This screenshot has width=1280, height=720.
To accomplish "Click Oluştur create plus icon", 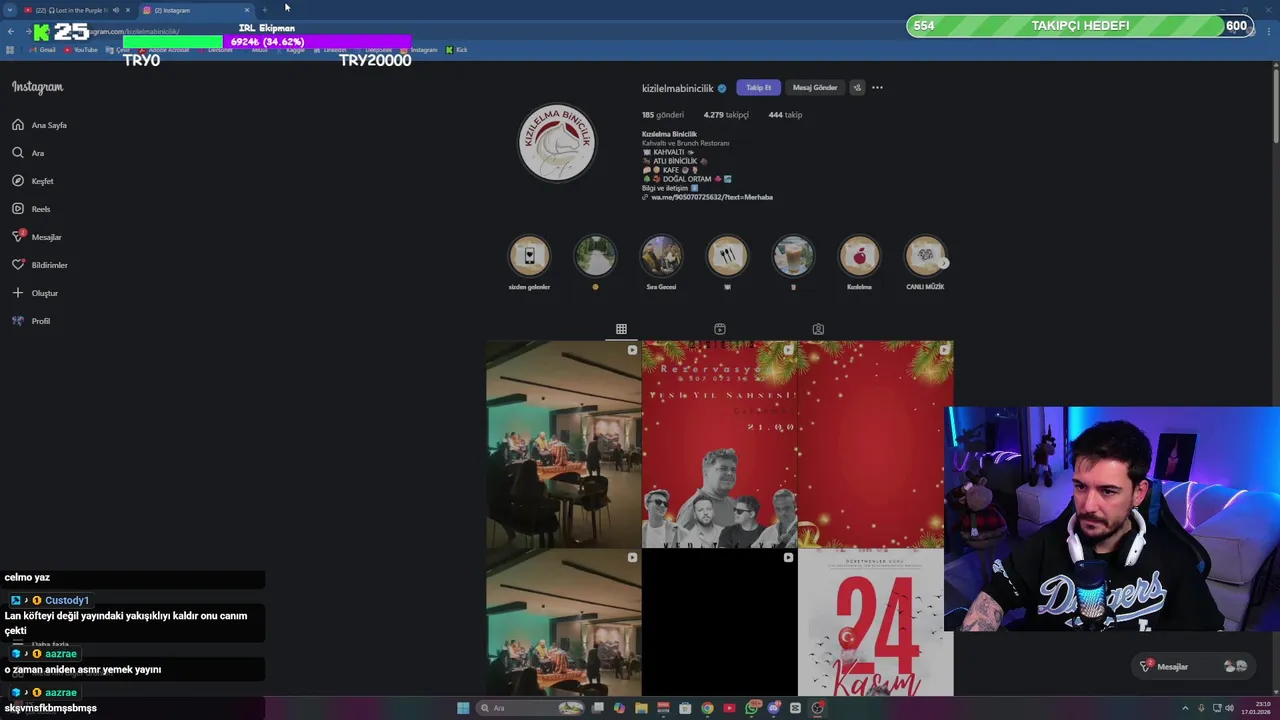I will tap(18, 293).
